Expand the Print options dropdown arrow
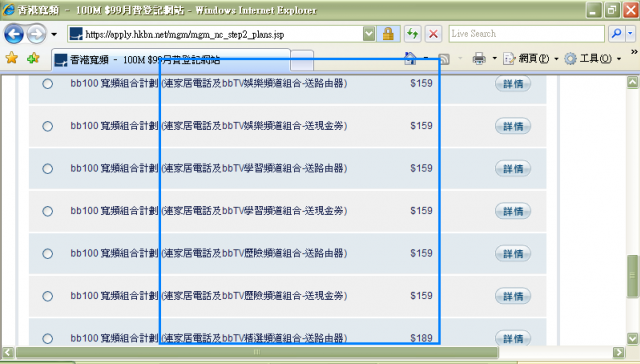Screen dimensions: 640x364 click(x=494, y=59)
